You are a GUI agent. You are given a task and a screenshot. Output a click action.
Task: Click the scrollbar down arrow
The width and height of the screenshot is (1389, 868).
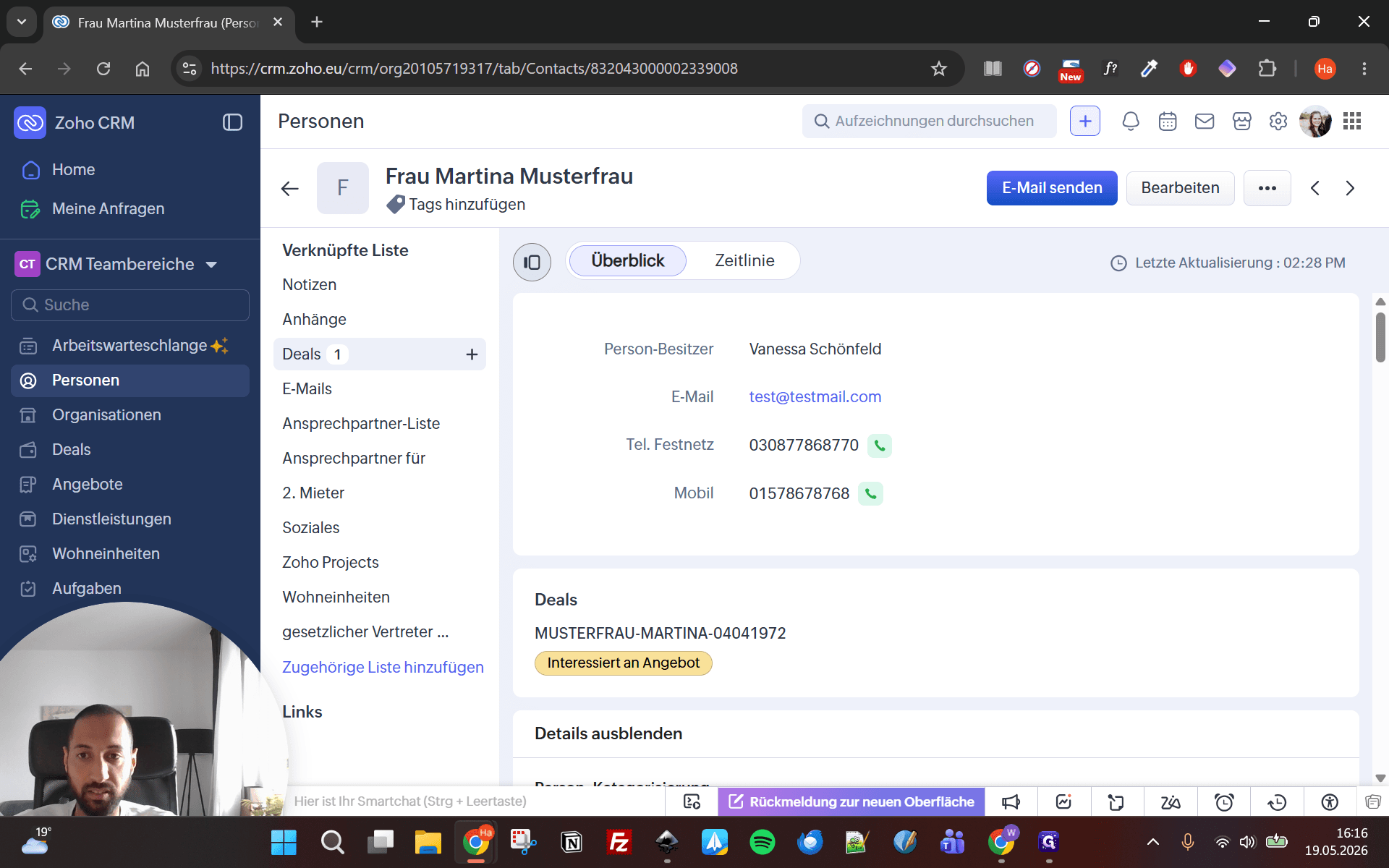coord(1380,778)
